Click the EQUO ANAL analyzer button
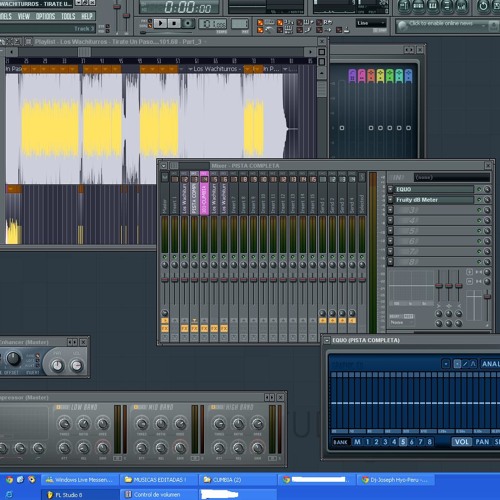 coord(490,364)
